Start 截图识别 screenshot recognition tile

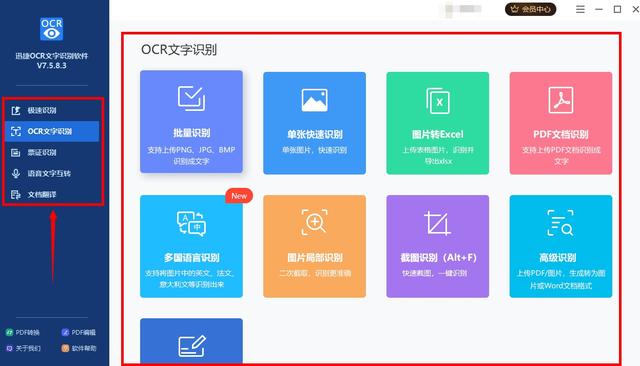pos(438,246)
